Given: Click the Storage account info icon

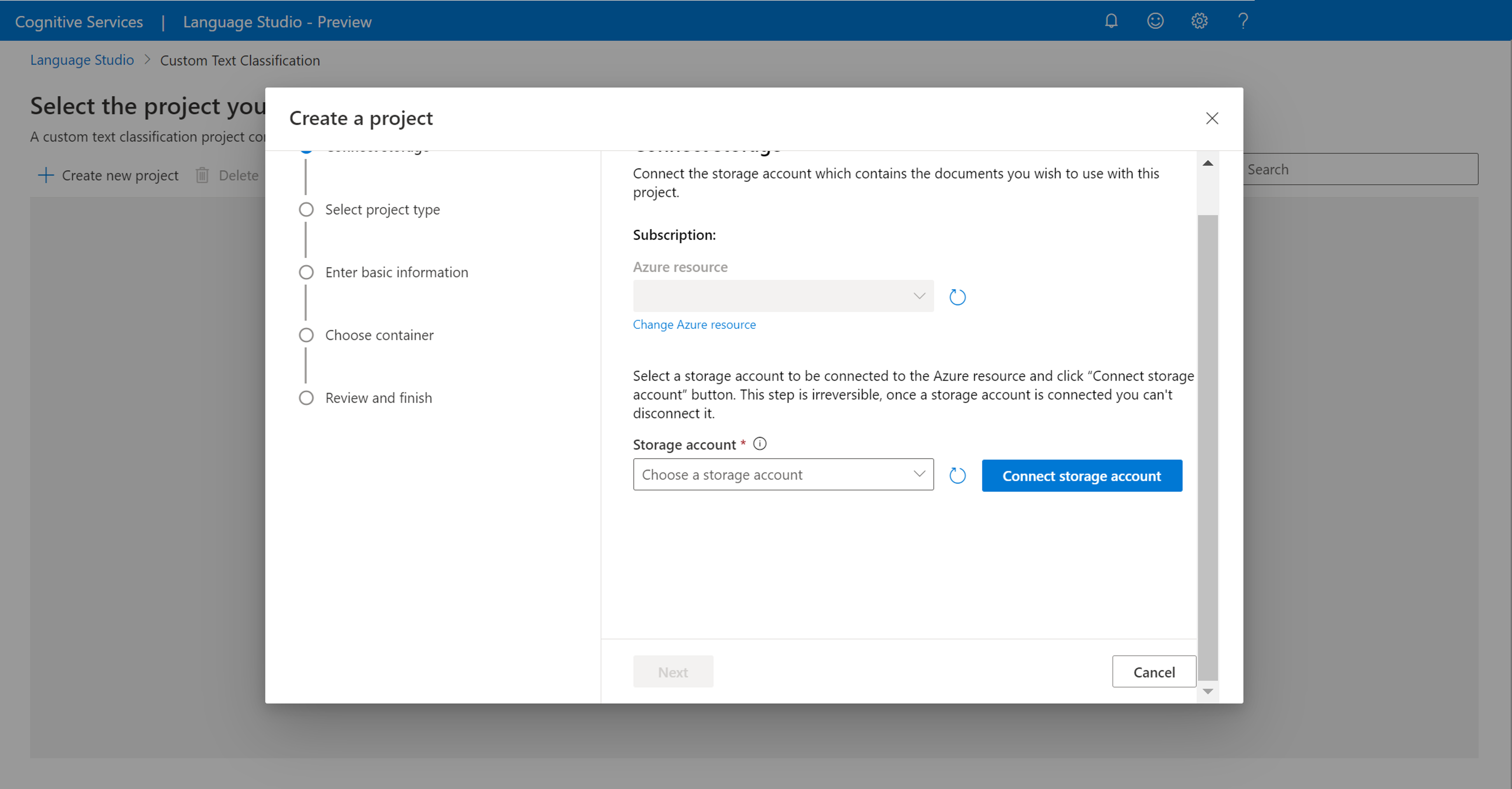Looking at the screenshot, I should pyautogui.click(x=759, y=444).
